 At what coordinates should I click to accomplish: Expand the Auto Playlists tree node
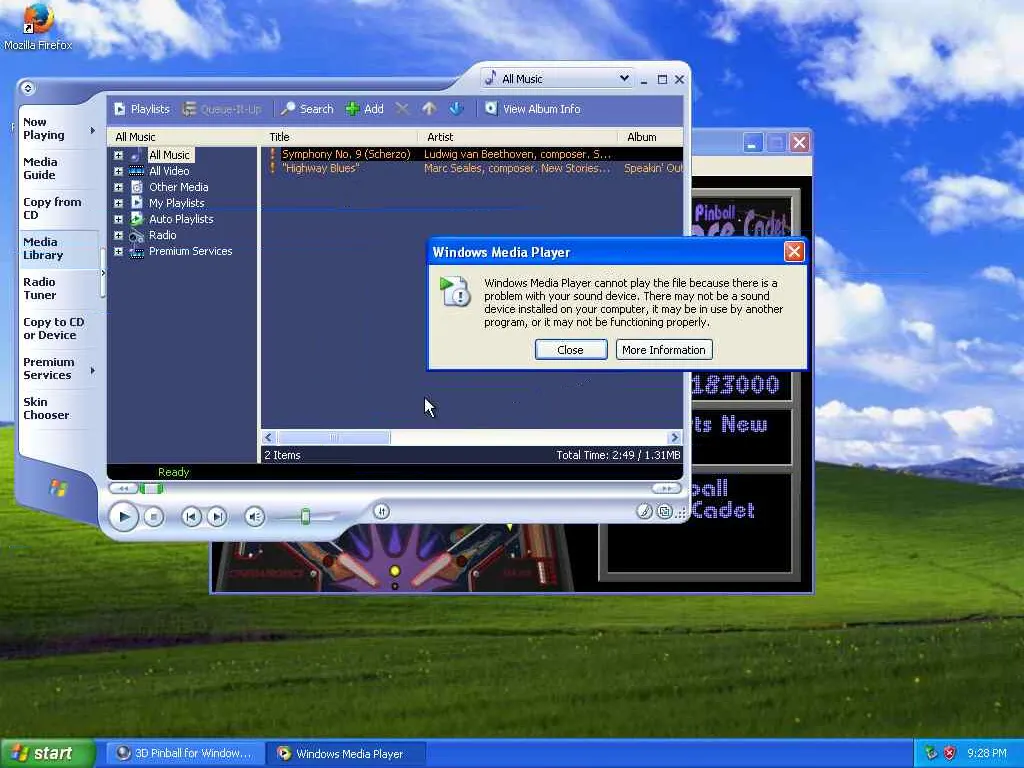(x=118, y=219)
